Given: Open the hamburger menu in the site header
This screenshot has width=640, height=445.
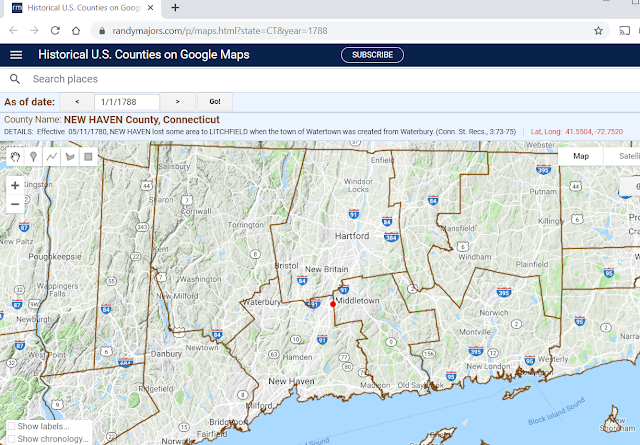Looking at the screenshot, I should (x=16, y=55).
